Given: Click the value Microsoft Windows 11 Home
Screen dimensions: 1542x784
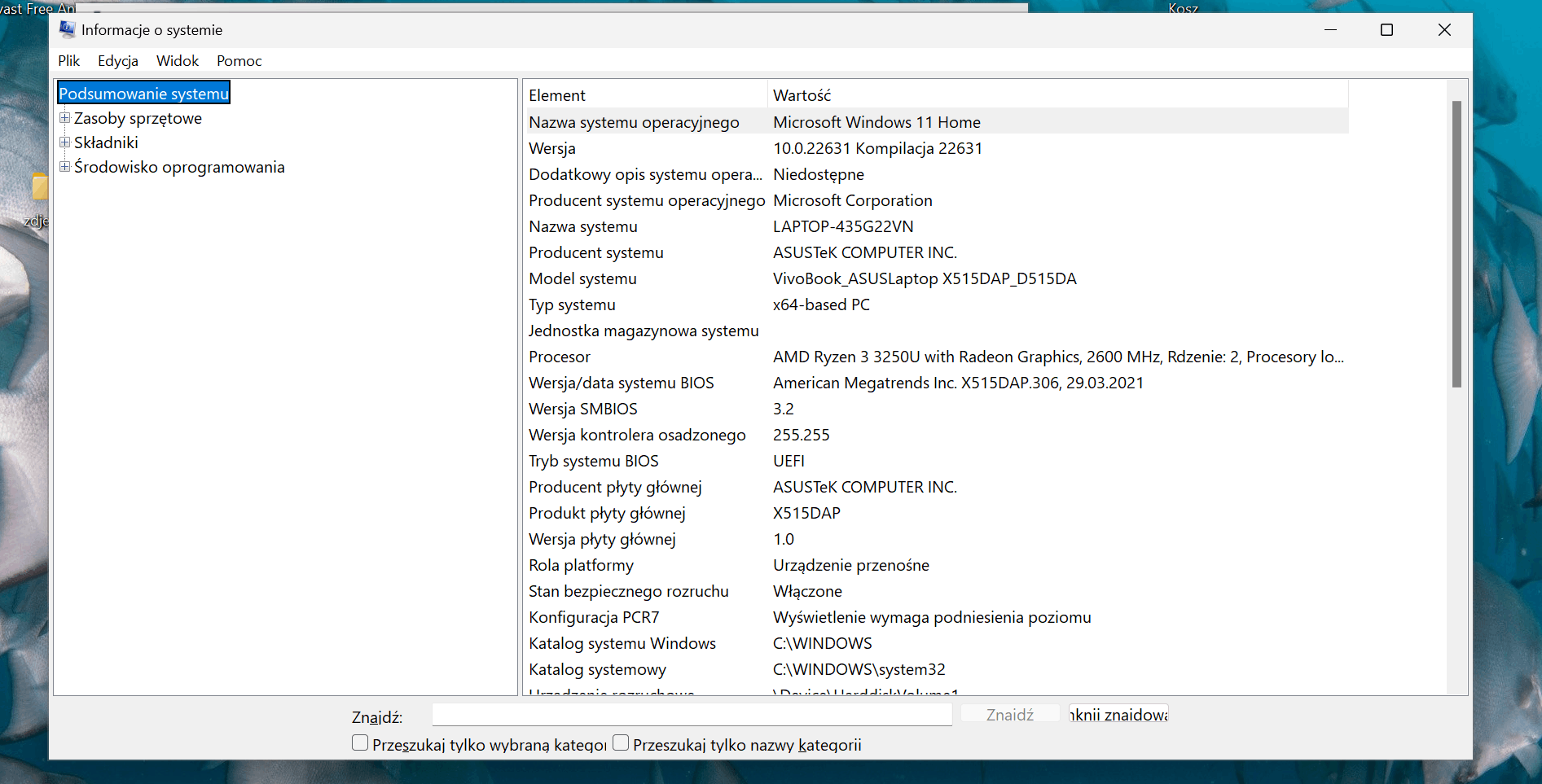Looking at the screenshot, I should click(876, 122).
